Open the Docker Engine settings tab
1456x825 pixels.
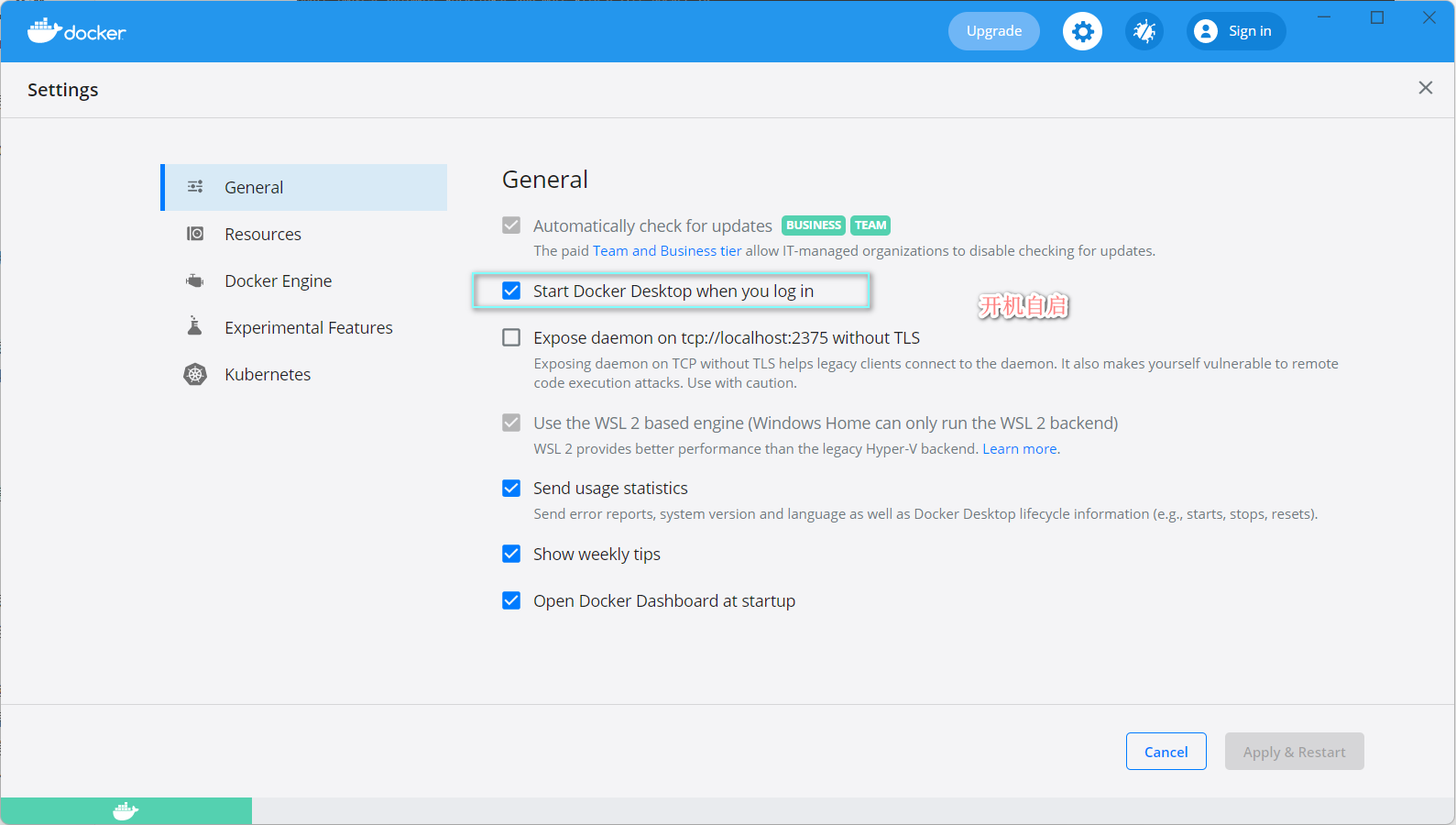coord(304,280)
